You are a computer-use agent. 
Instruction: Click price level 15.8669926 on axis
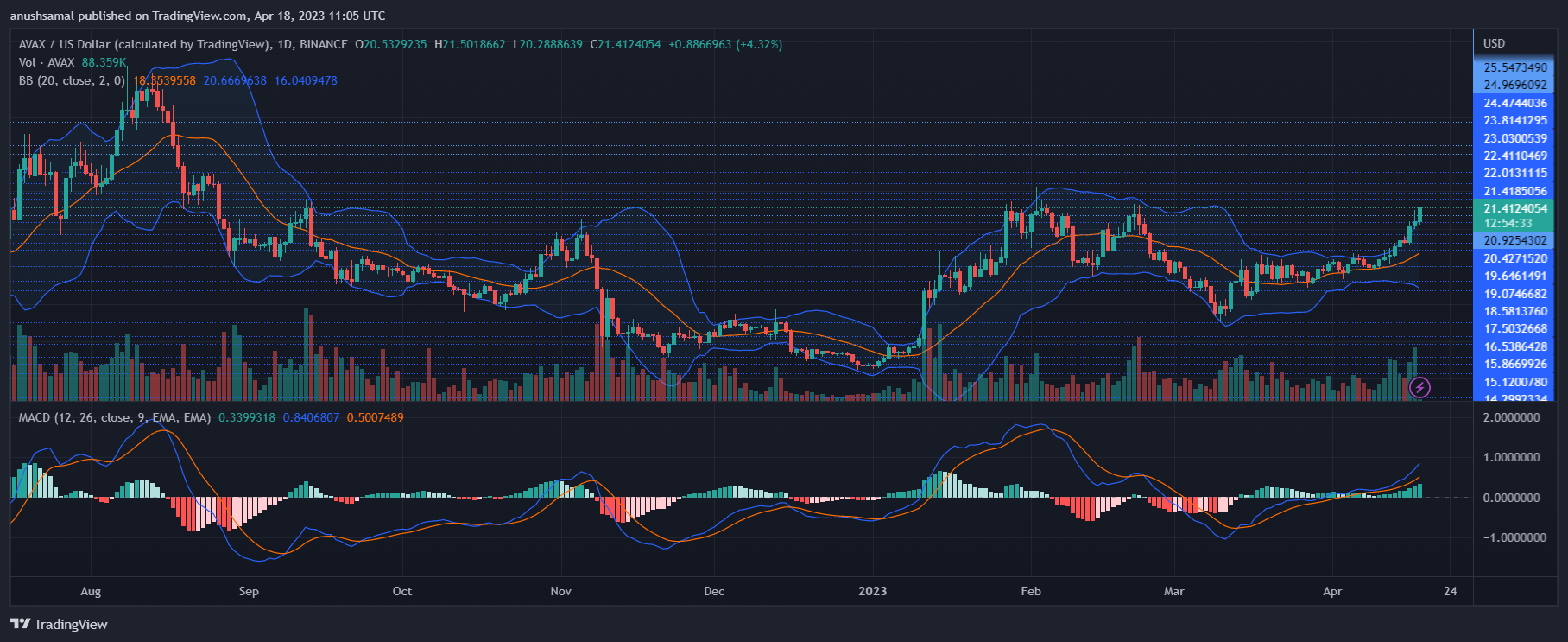pos(1515,364)
